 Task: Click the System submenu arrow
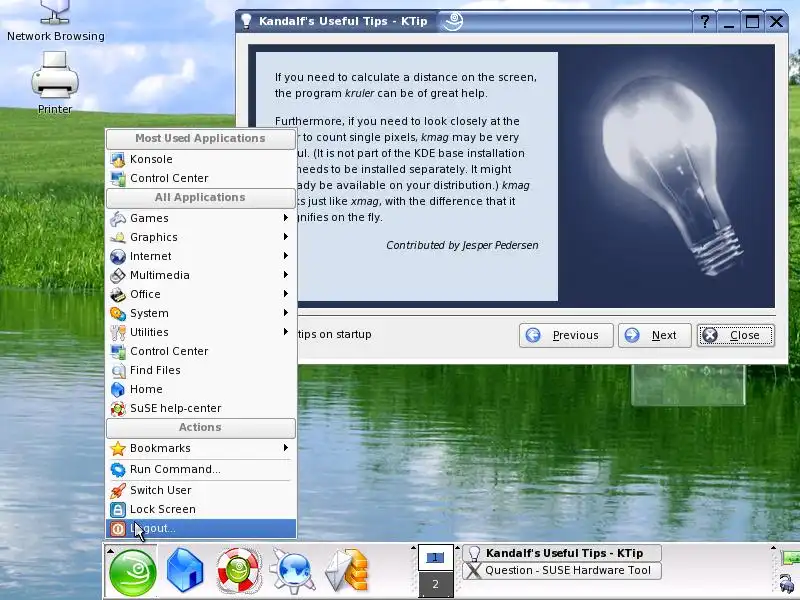[286, 313]
